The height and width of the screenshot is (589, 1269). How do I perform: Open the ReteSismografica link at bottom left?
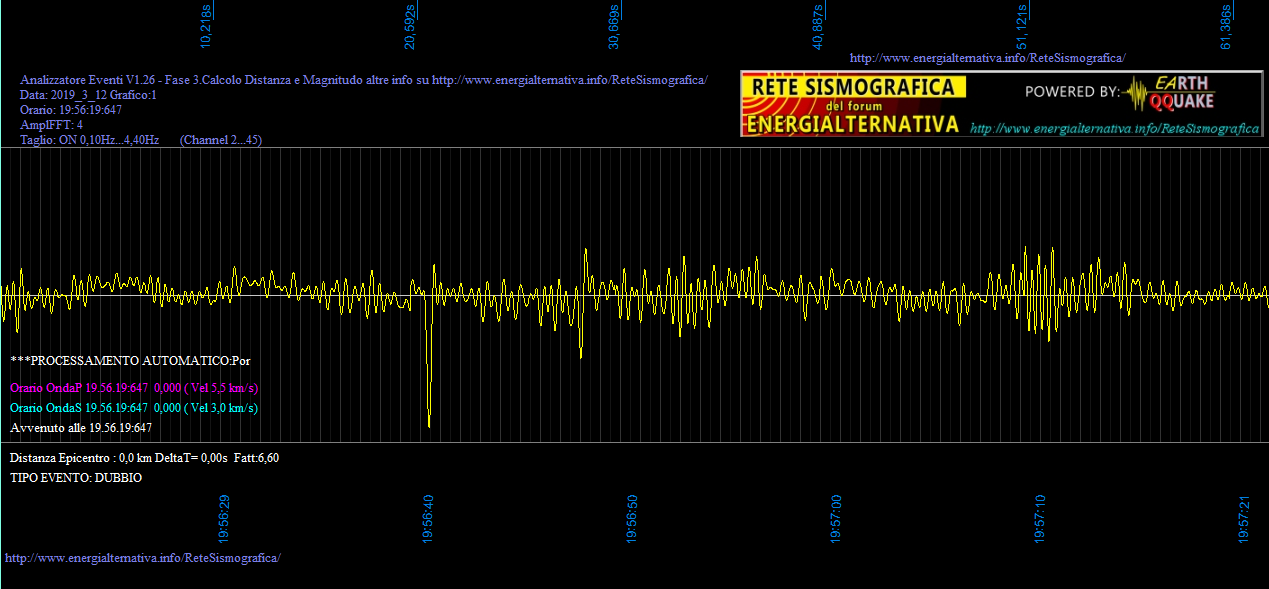tap(143, 557)
